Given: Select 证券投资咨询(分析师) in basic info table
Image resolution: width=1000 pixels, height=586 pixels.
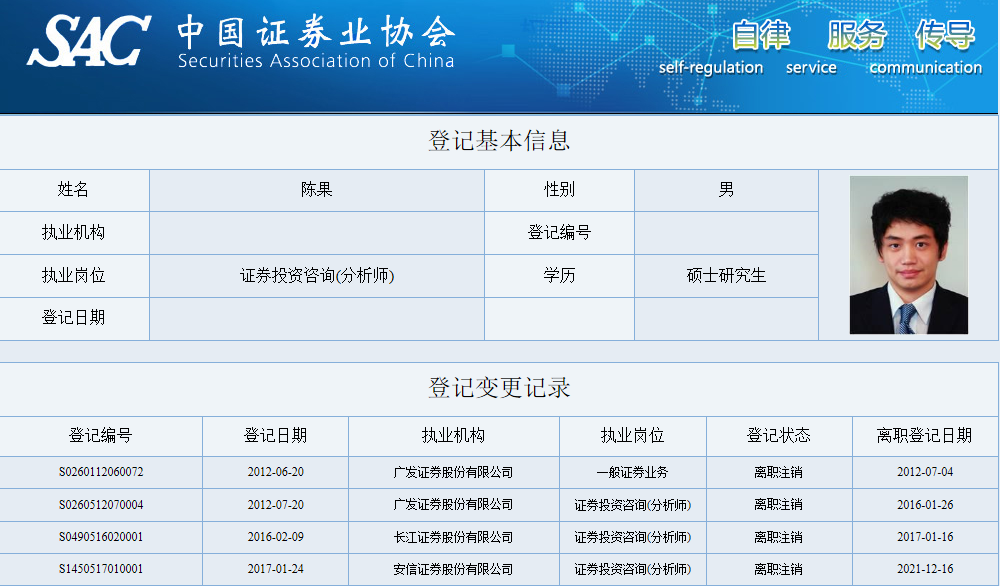Looking at the screenshot, I should coord(317,275).
